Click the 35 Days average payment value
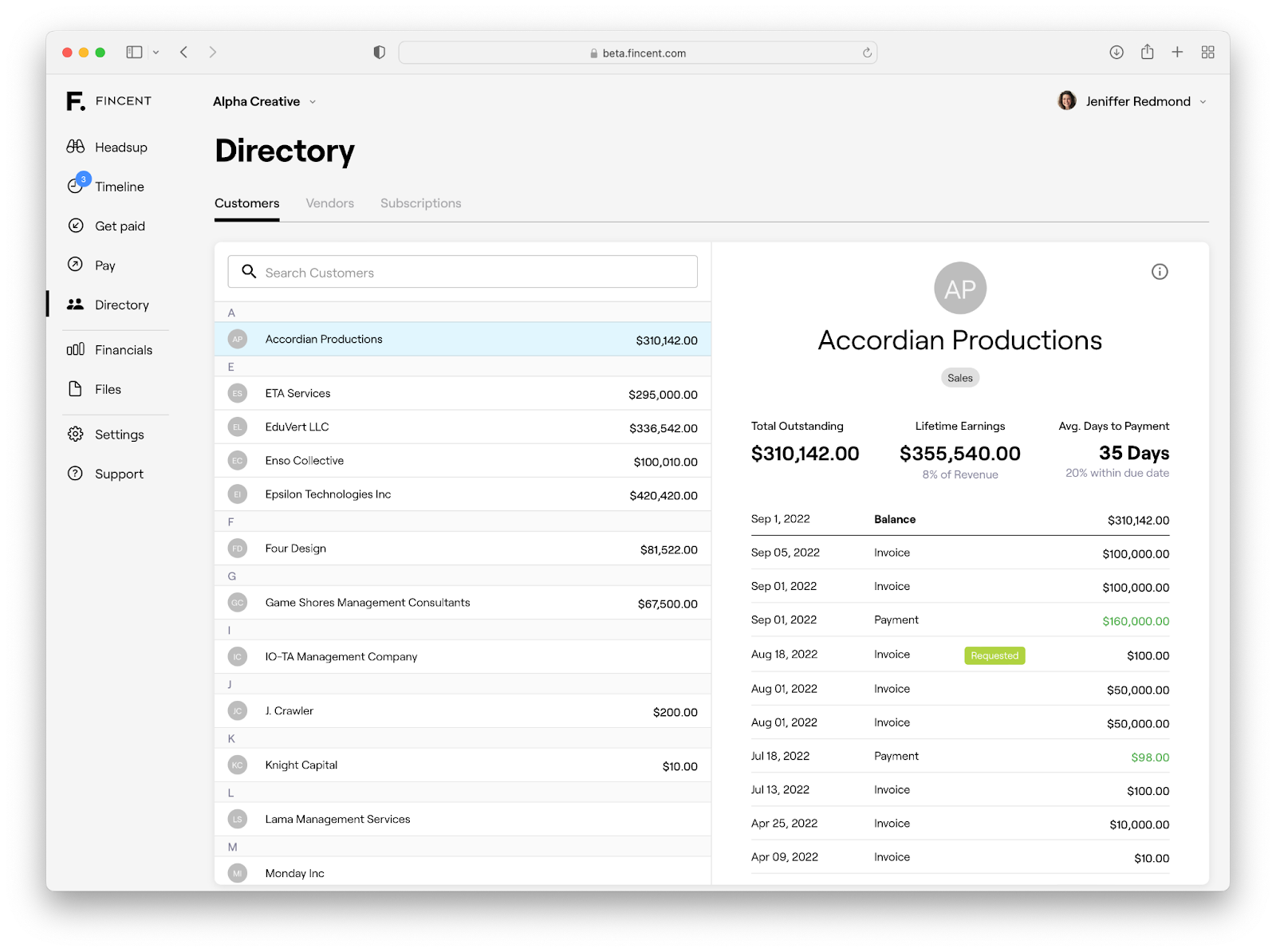Image resolution: width=1276 pixels, height=952 pixels. (1134, 453)
